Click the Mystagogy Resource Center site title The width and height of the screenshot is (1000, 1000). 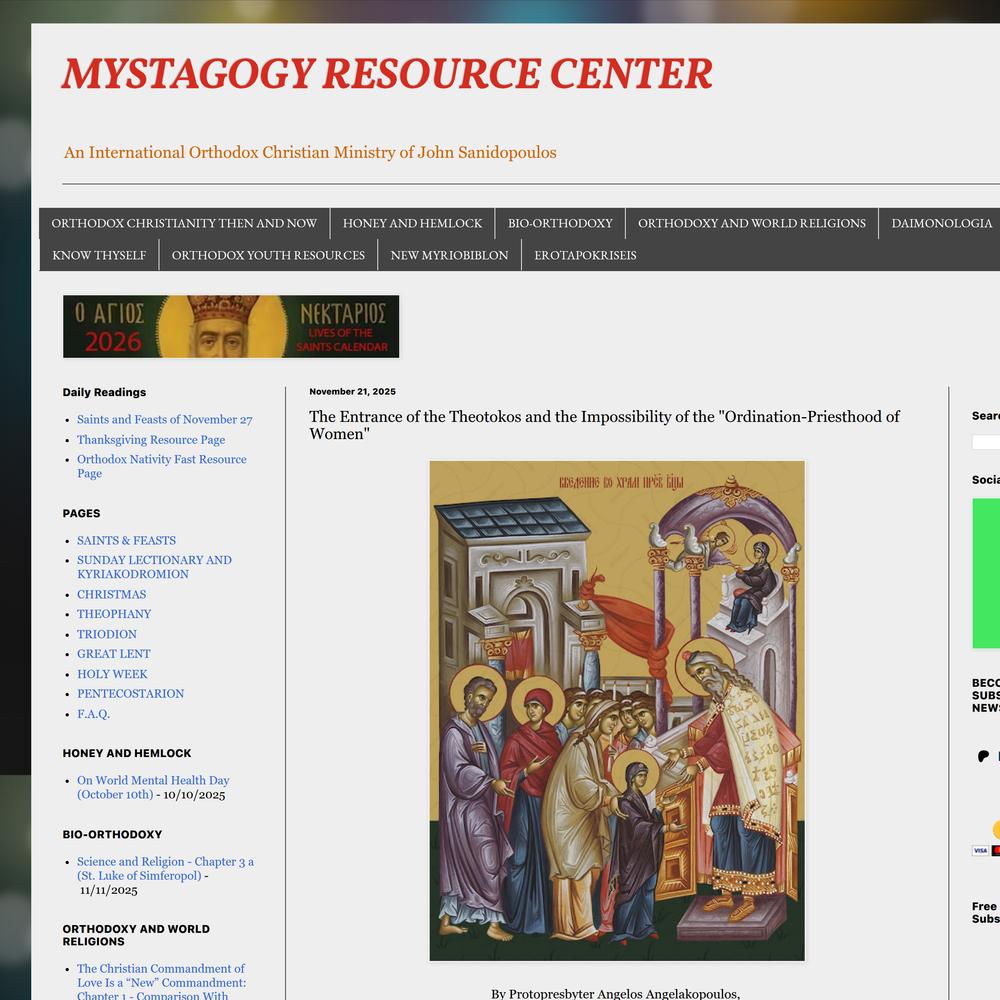pos(387,74)
